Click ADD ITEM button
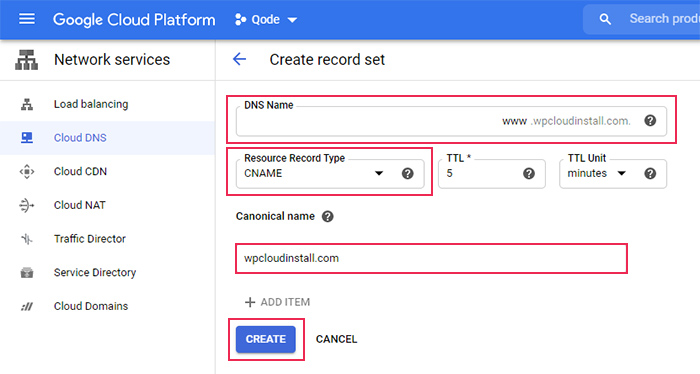This screenshot has height=374, width=700. tap(277, 302)
